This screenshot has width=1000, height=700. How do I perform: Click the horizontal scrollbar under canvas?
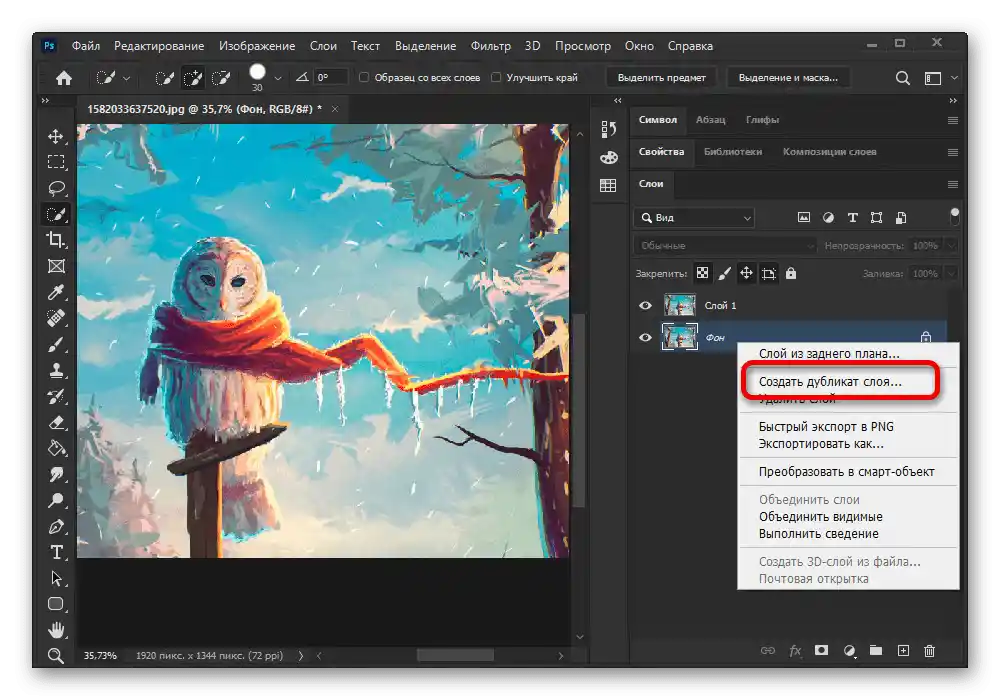pyautogui.click(x=455, y=655)
